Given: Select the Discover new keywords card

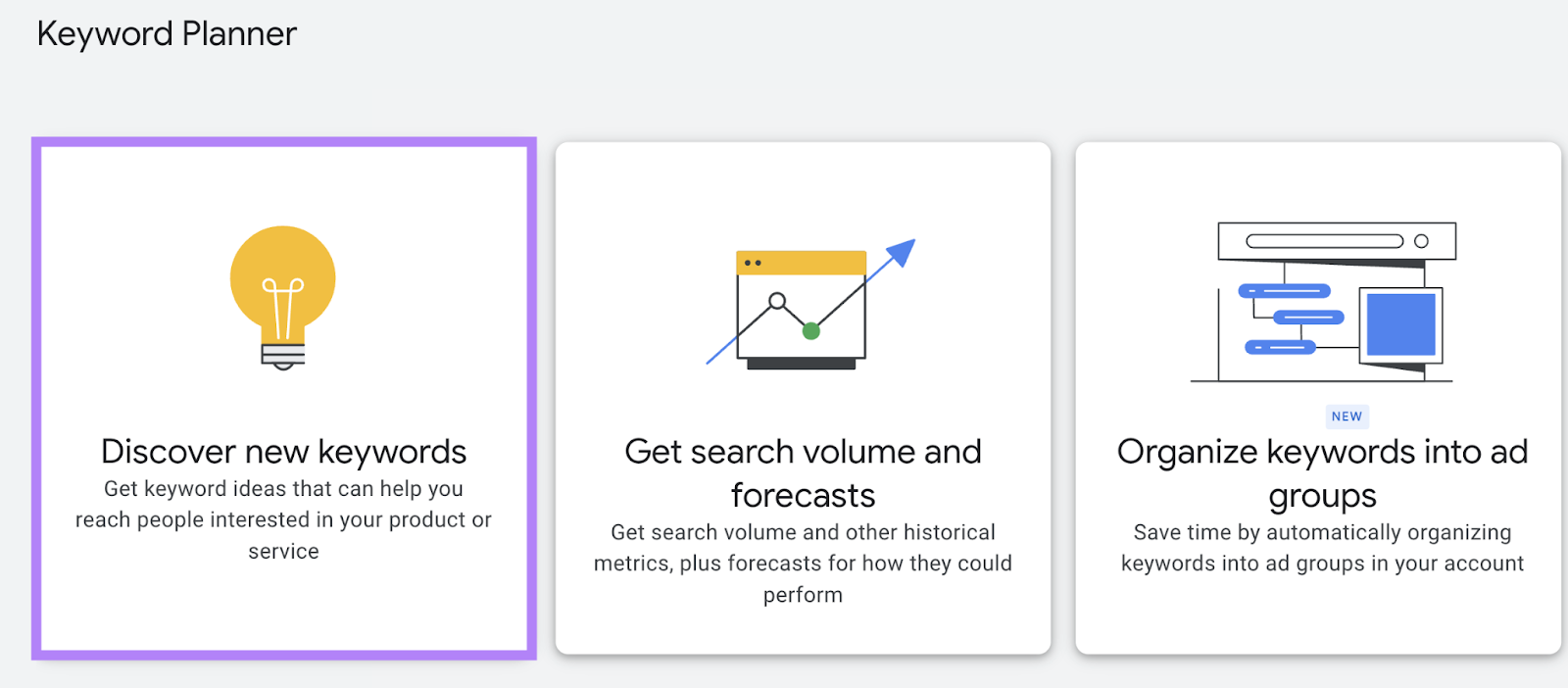Looking at the screenshot, I should click(282, 397).
